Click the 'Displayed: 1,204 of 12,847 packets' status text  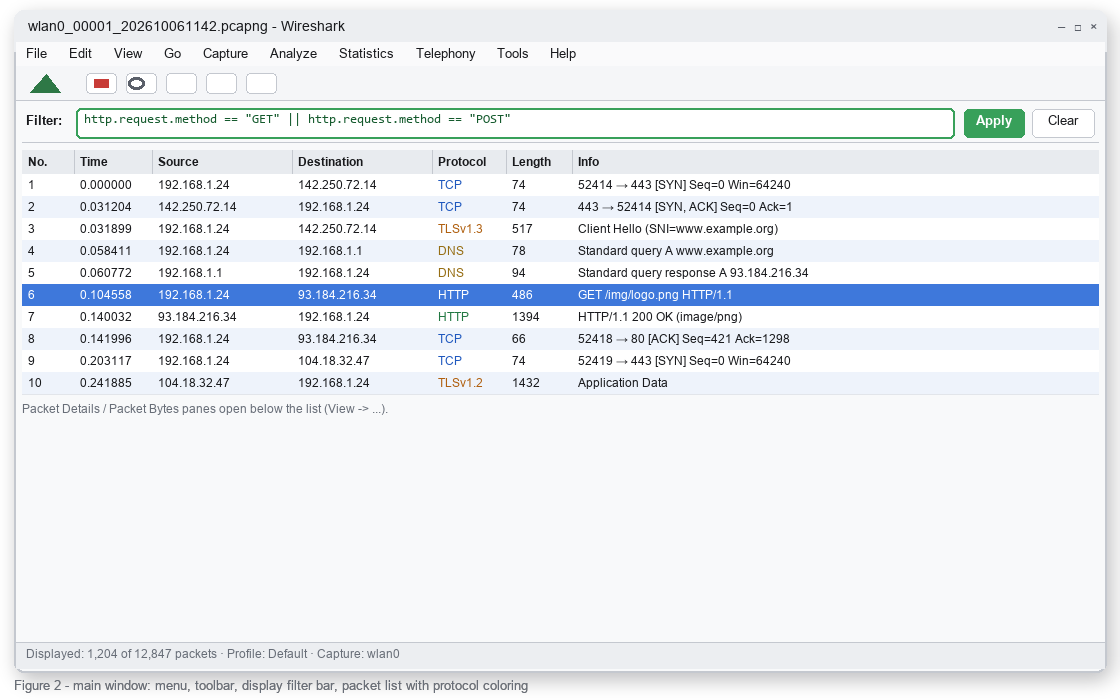point(121,654)
